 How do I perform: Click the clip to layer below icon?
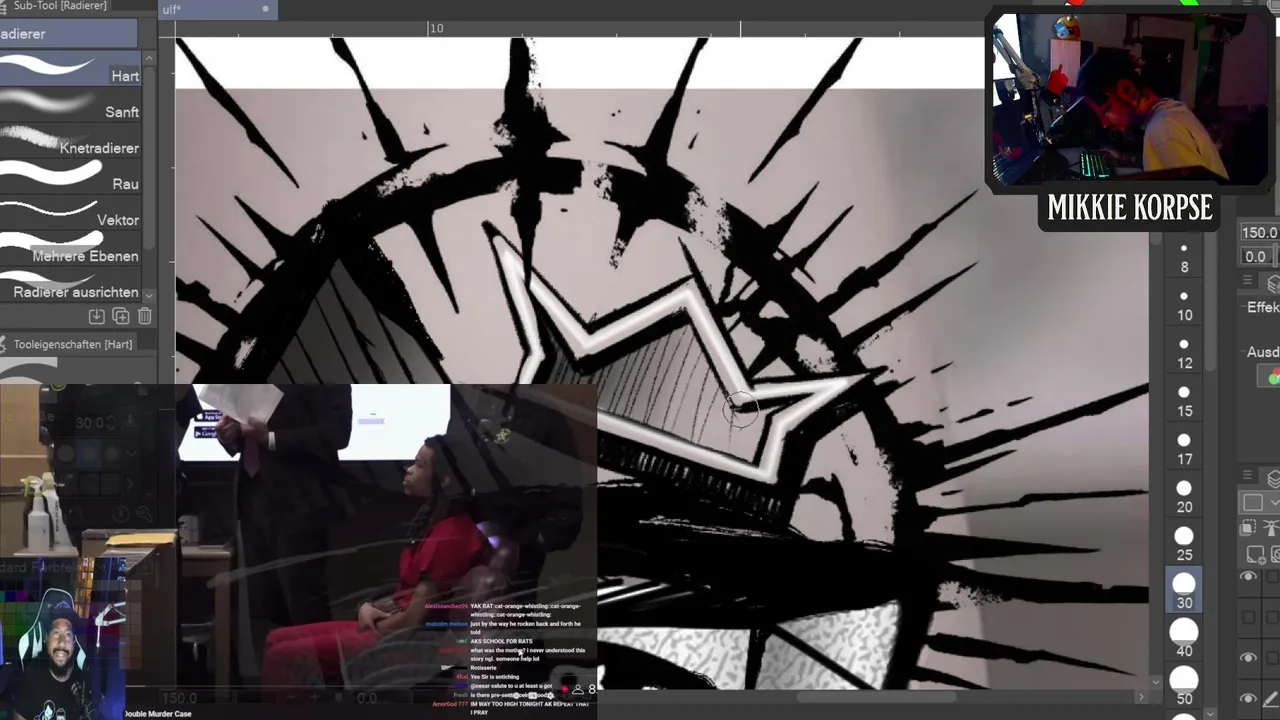tap(1249, 528)
